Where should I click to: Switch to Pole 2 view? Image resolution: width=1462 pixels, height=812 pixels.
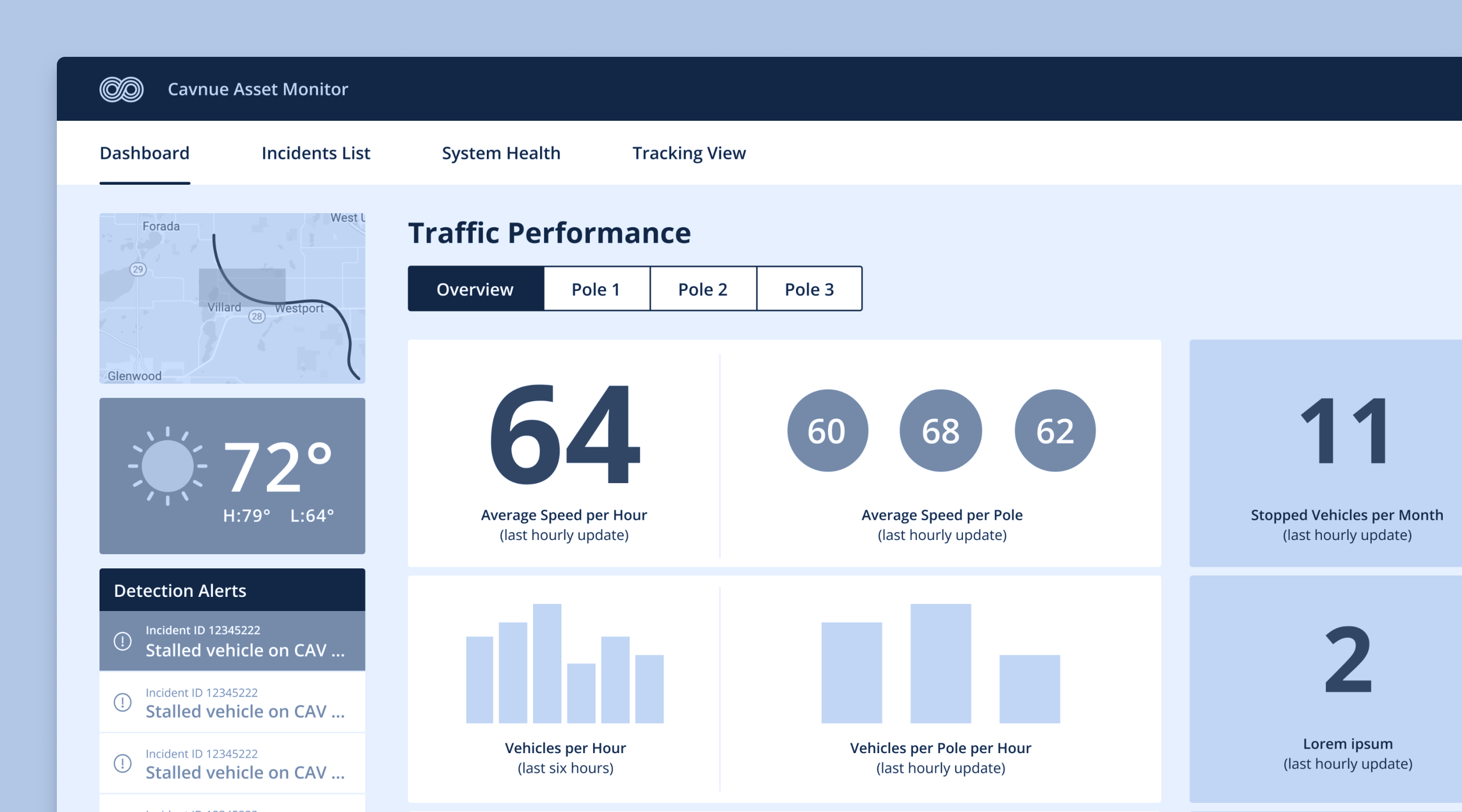703,289
